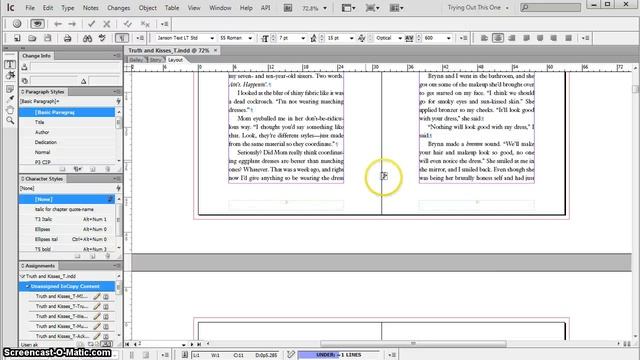
Task: Open the font family Janson Text dropdown
Action: coord(212,38)
